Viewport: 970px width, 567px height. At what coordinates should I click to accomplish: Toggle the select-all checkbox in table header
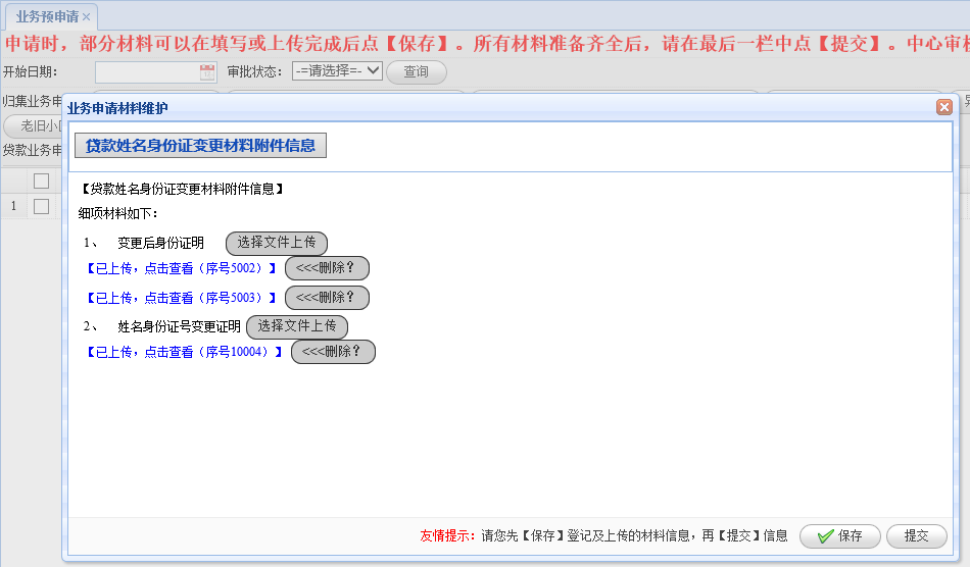pyautogui.click(x=41, y=181)
